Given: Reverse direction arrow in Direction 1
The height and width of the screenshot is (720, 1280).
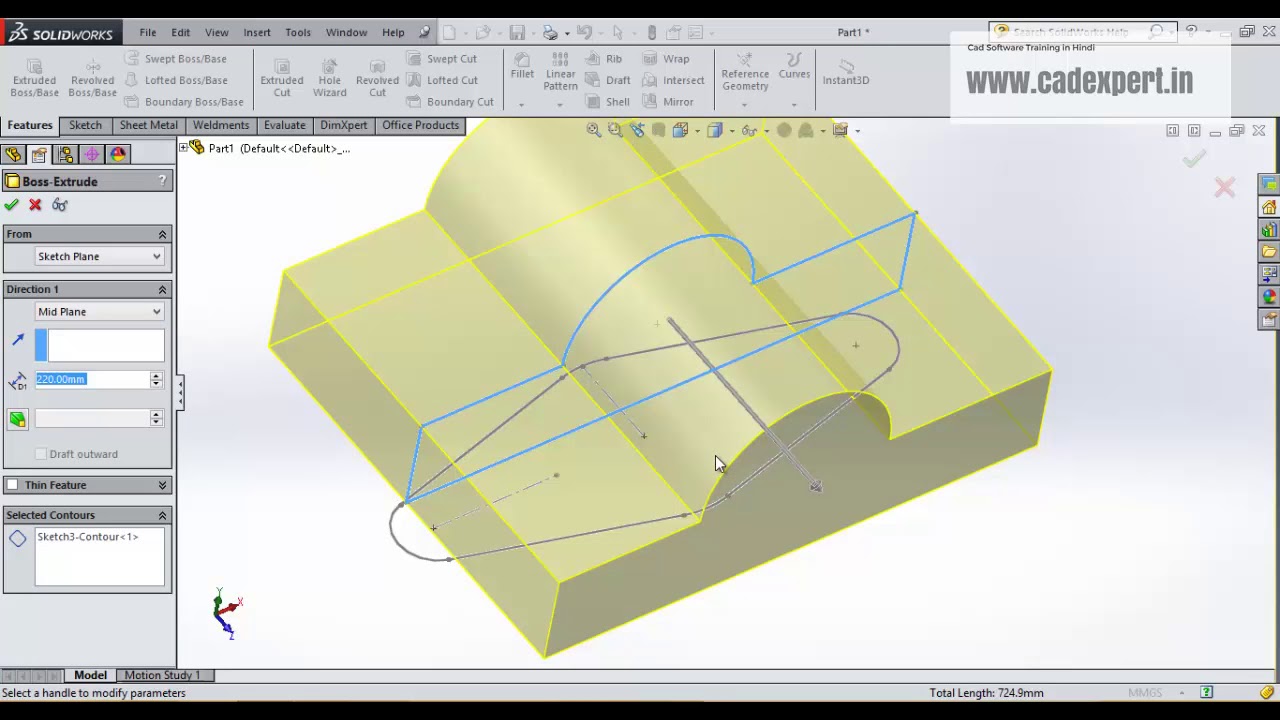Looking at the screenshot, I should (18, 341).
